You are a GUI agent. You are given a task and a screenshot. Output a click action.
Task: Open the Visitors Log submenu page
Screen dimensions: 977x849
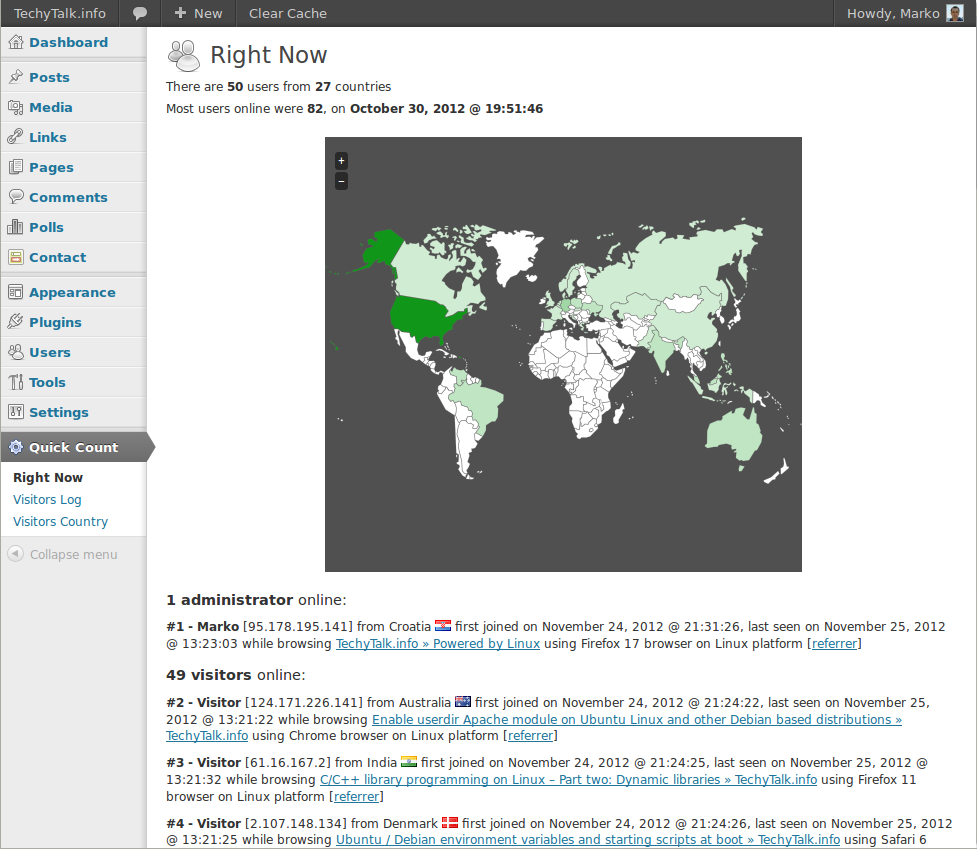pos(47,499)
